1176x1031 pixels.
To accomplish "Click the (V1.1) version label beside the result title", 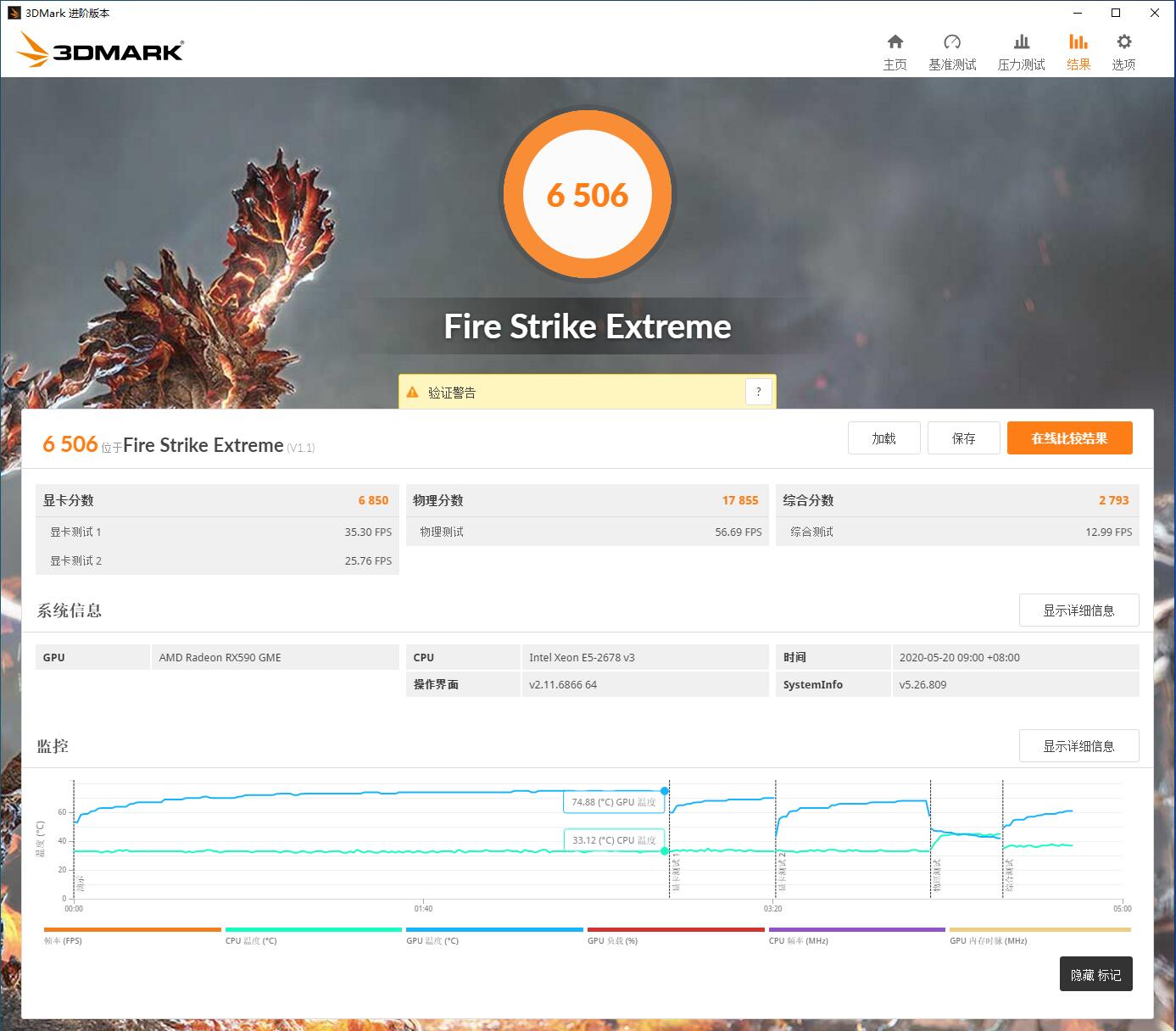I will click(x=300, y=448).
